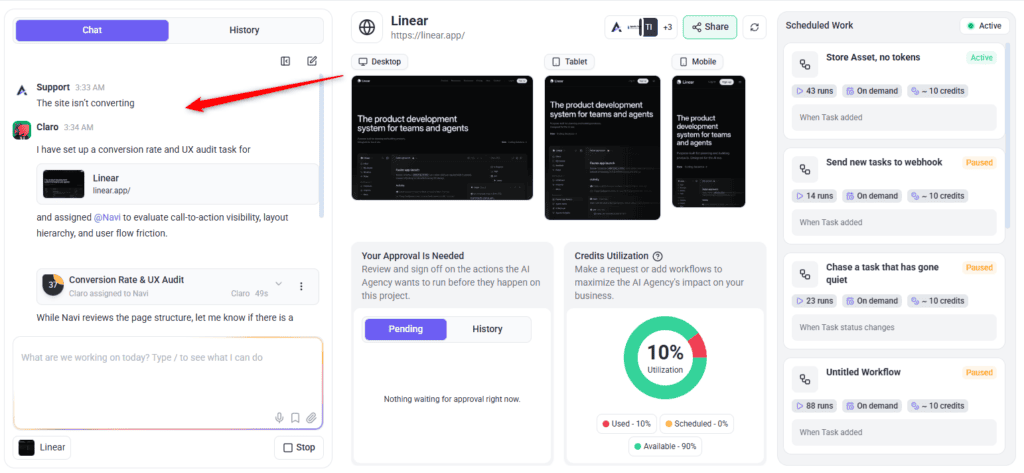The height and width of the screenshot is (473, 1024).
Task: Click On demand chip on Store Asset card
Action: (872, 91)
